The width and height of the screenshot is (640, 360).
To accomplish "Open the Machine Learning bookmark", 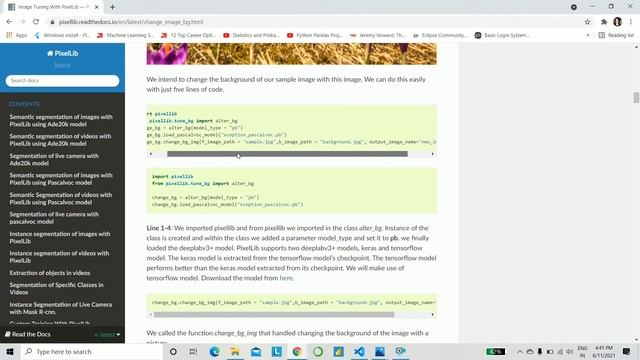I will click(125, 36).
